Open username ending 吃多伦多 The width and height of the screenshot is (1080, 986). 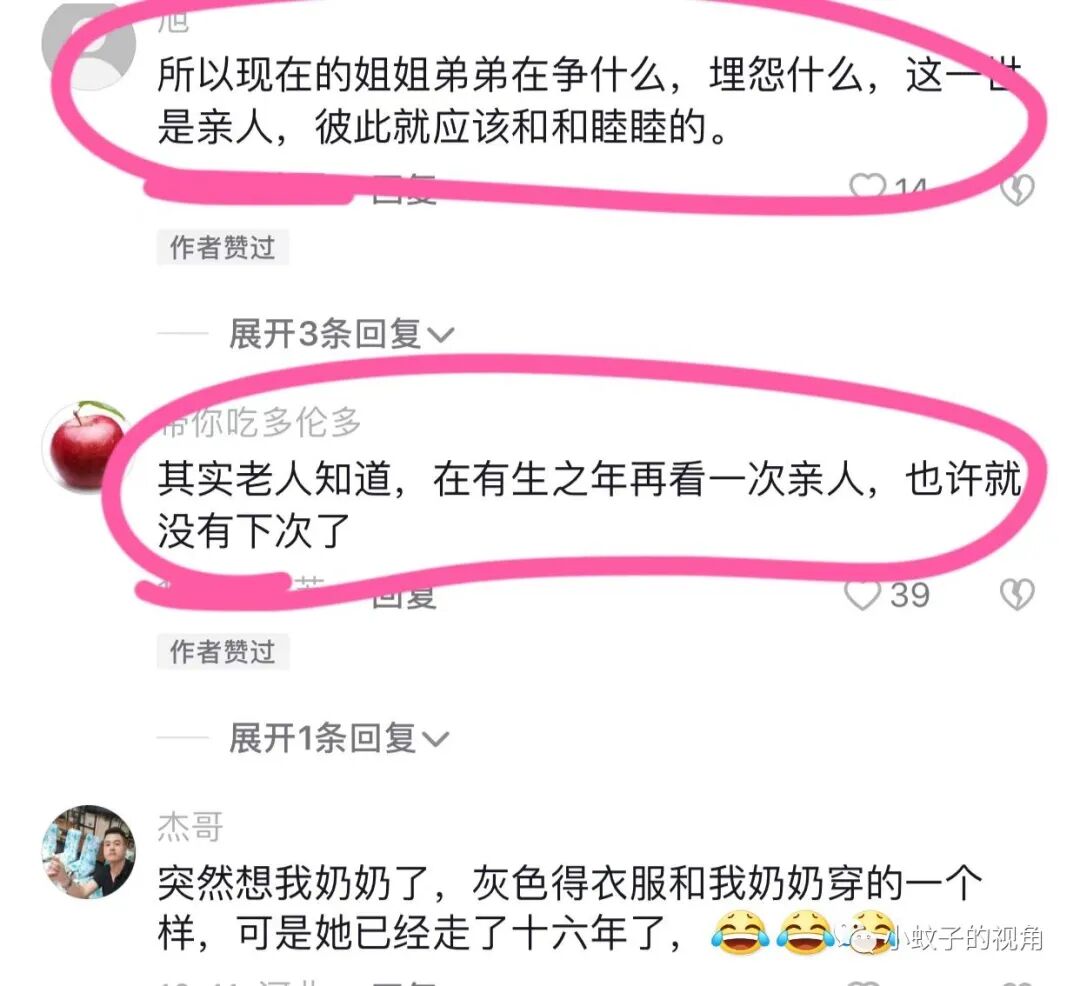259,423
